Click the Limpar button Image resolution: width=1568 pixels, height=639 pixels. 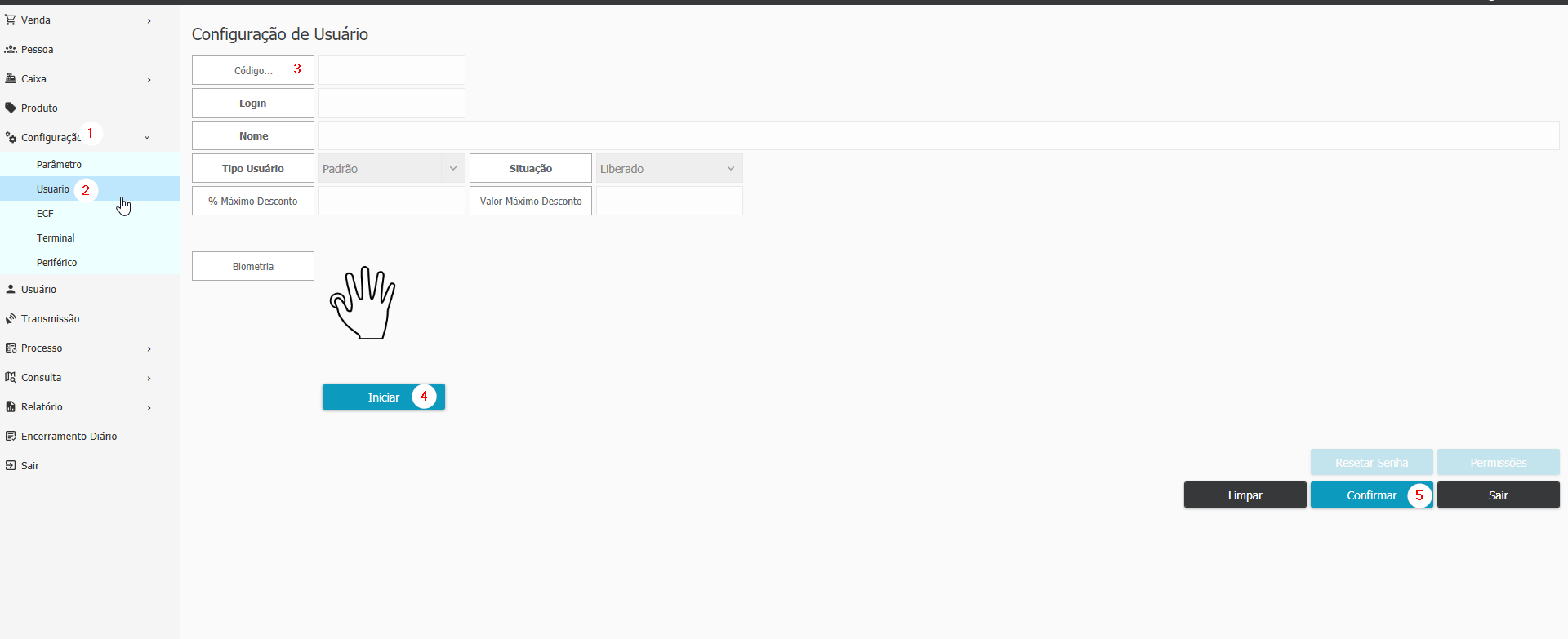point(1245,495)
